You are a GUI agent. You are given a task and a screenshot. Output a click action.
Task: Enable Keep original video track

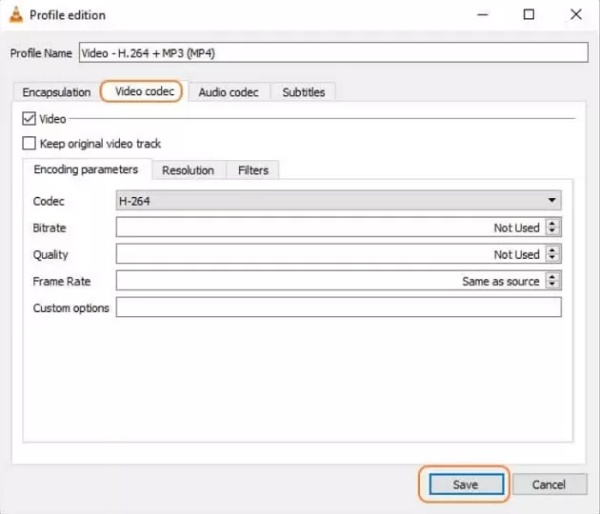[28, 144]
